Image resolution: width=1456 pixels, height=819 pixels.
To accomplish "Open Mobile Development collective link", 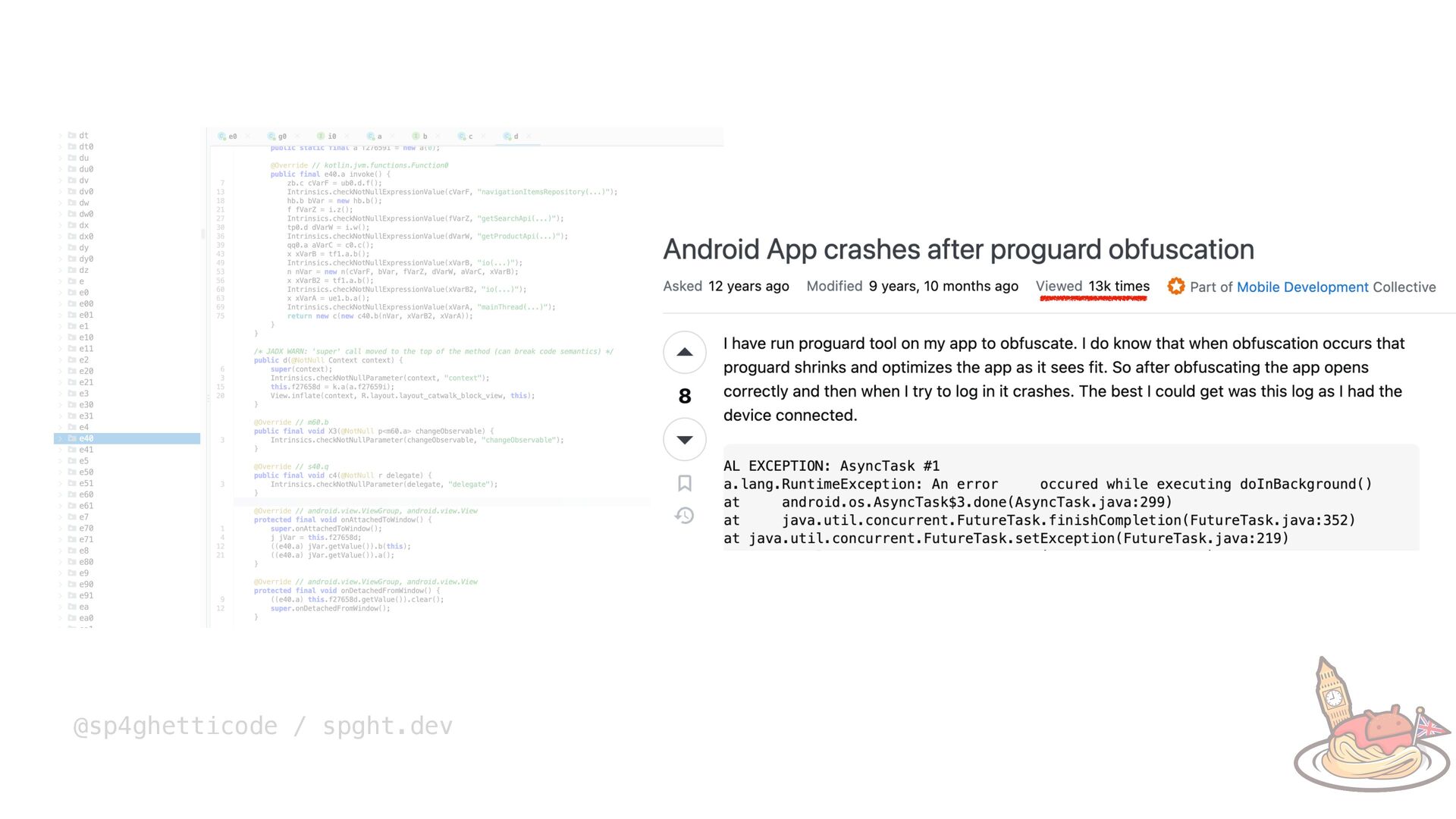I will (x=1302, y=287).
